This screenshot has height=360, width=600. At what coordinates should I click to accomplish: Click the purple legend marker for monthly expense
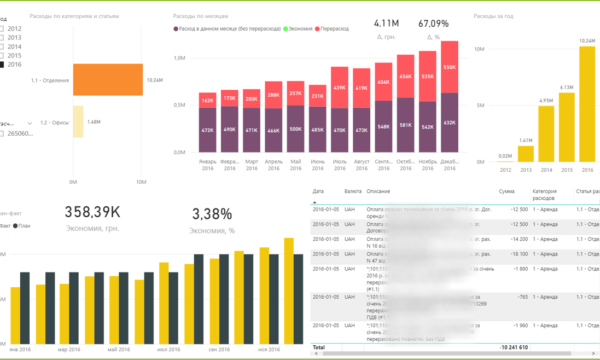click(x=176, y=29)
